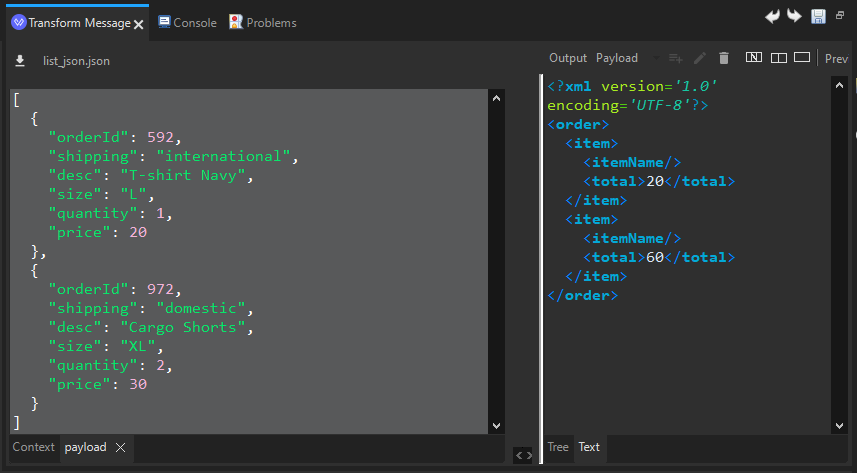This screenshot has width=857, height=473.
Task: Click the Console monitor icon
Action: [x=164, y=22]
